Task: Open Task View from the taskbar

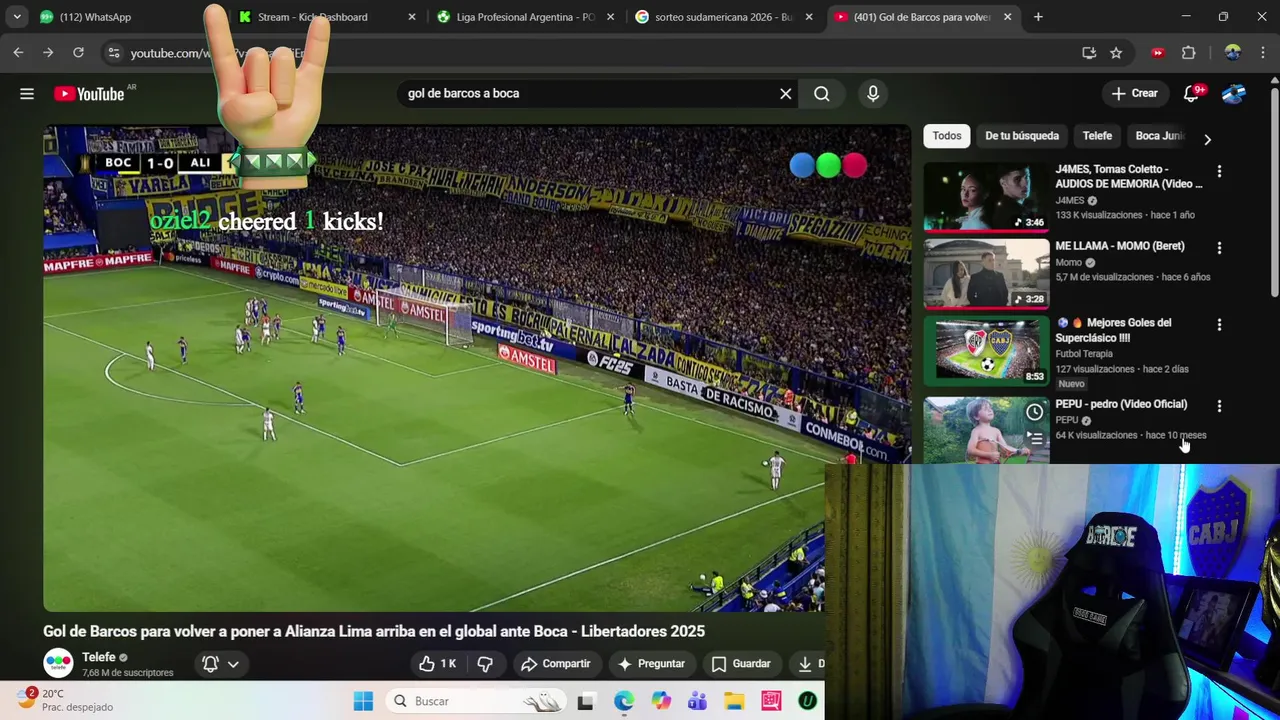Action: [585, 702]
